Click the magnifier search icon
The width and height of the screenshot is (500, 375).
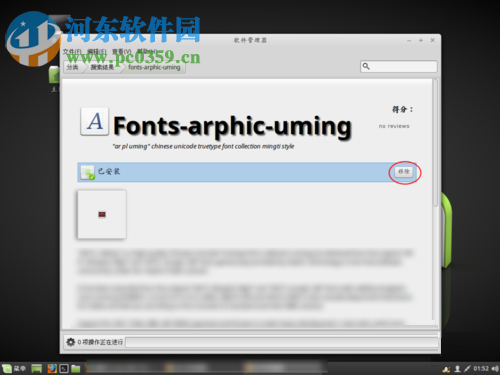click(366, 66)
